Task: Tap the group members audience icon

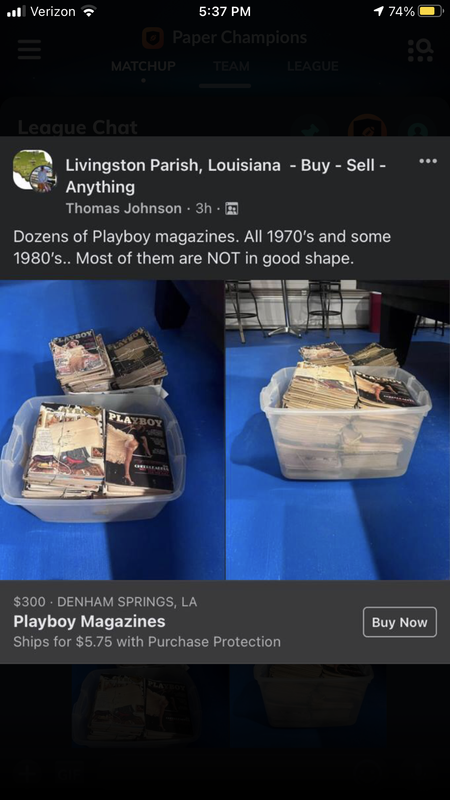Action: pyautogui.click(x=232, y=209)
